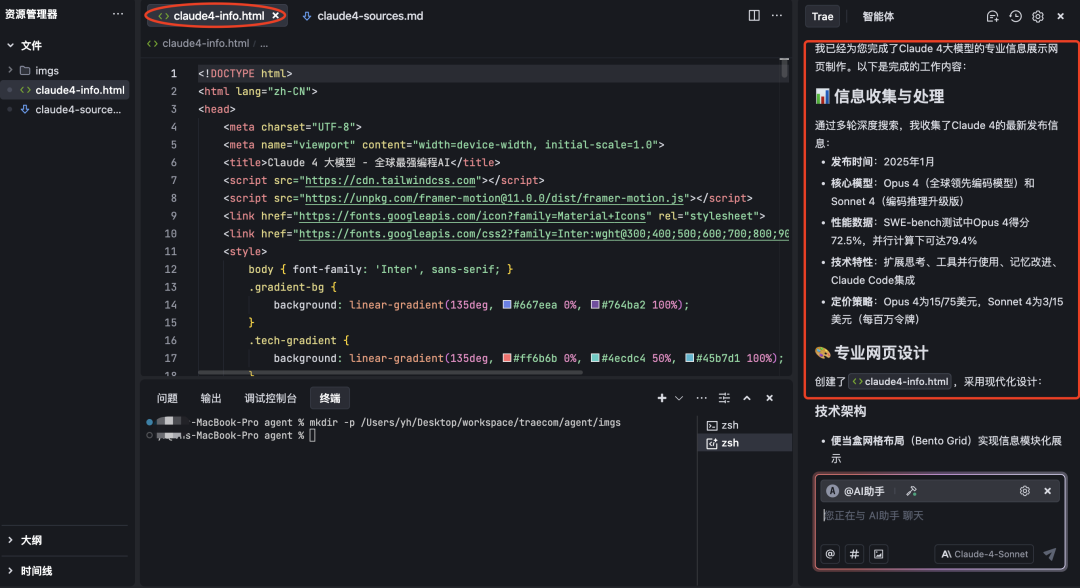Click the title tag on line 6
This screenshot has height=588, width=1080.
[x=362, y=162]
